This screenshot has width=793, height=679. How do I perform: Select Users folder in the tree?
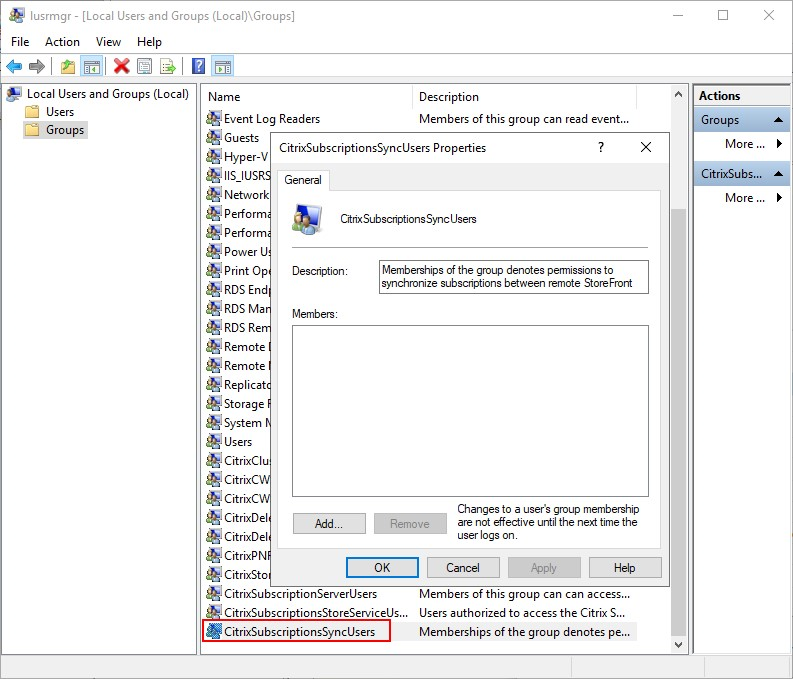click(x=60, y=112)
